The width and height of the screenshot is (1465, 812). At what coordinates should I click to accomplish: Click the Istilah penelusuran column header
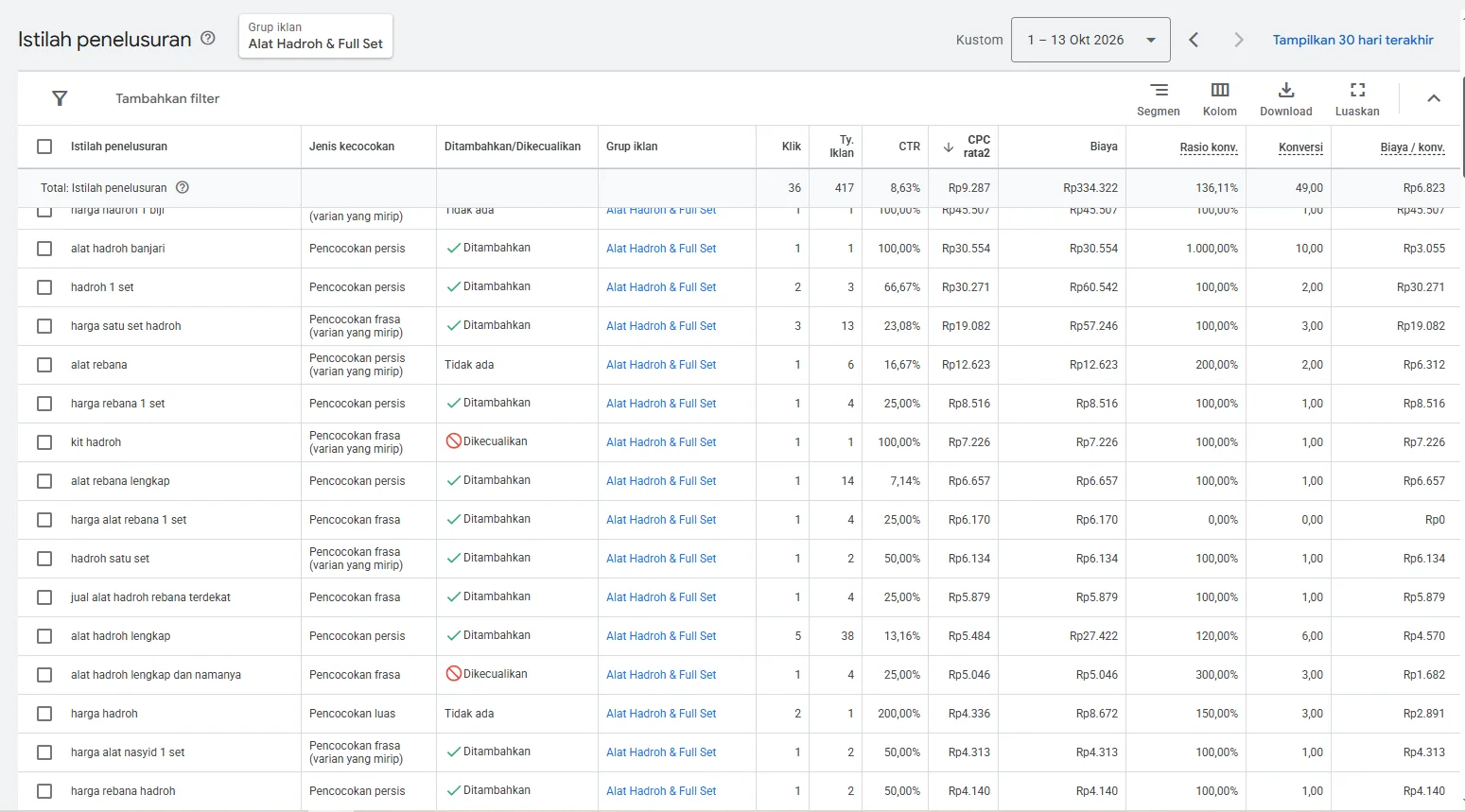(x=119, y=147)
